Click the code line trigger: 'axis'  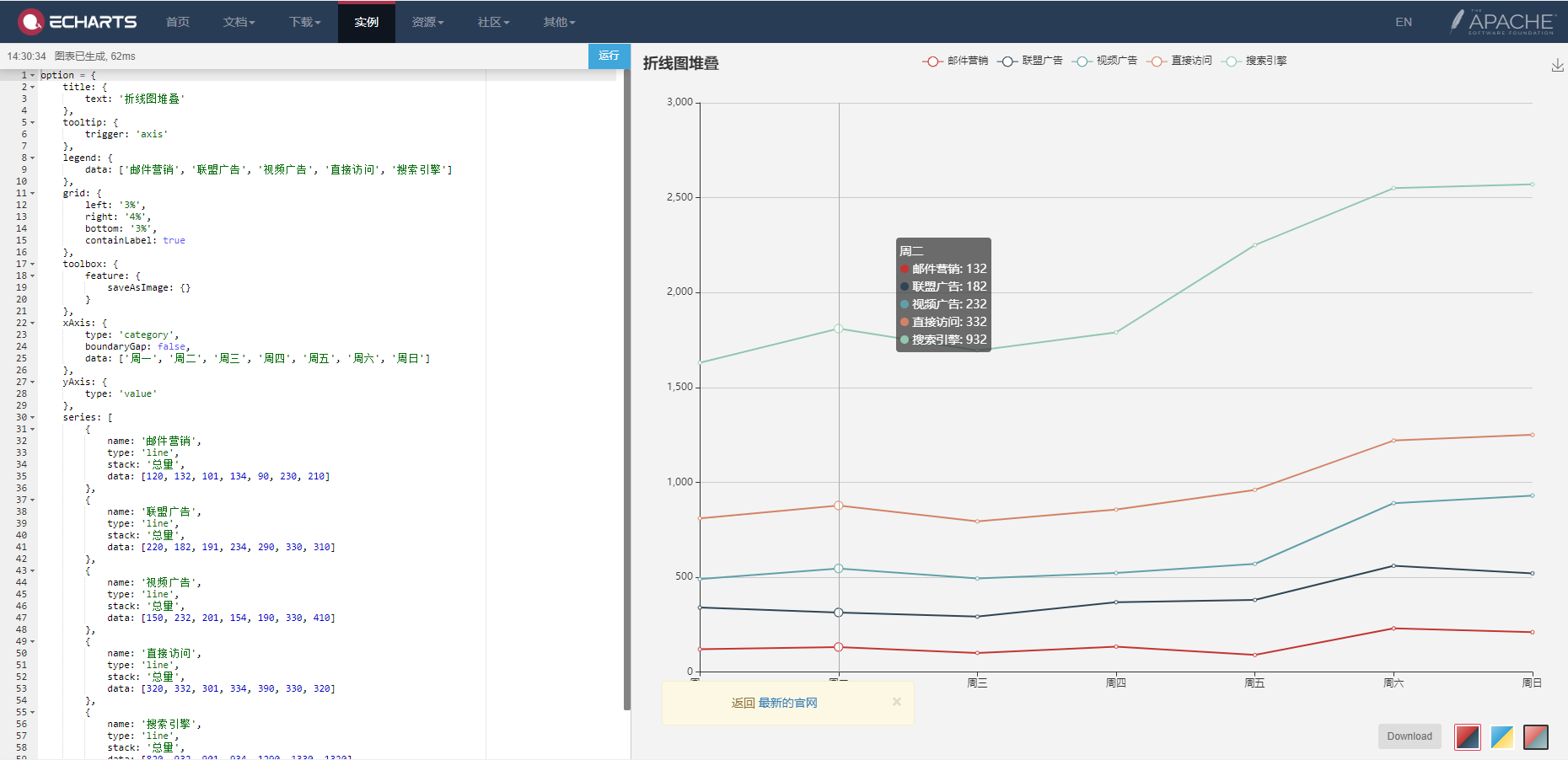tap(126, 134)
